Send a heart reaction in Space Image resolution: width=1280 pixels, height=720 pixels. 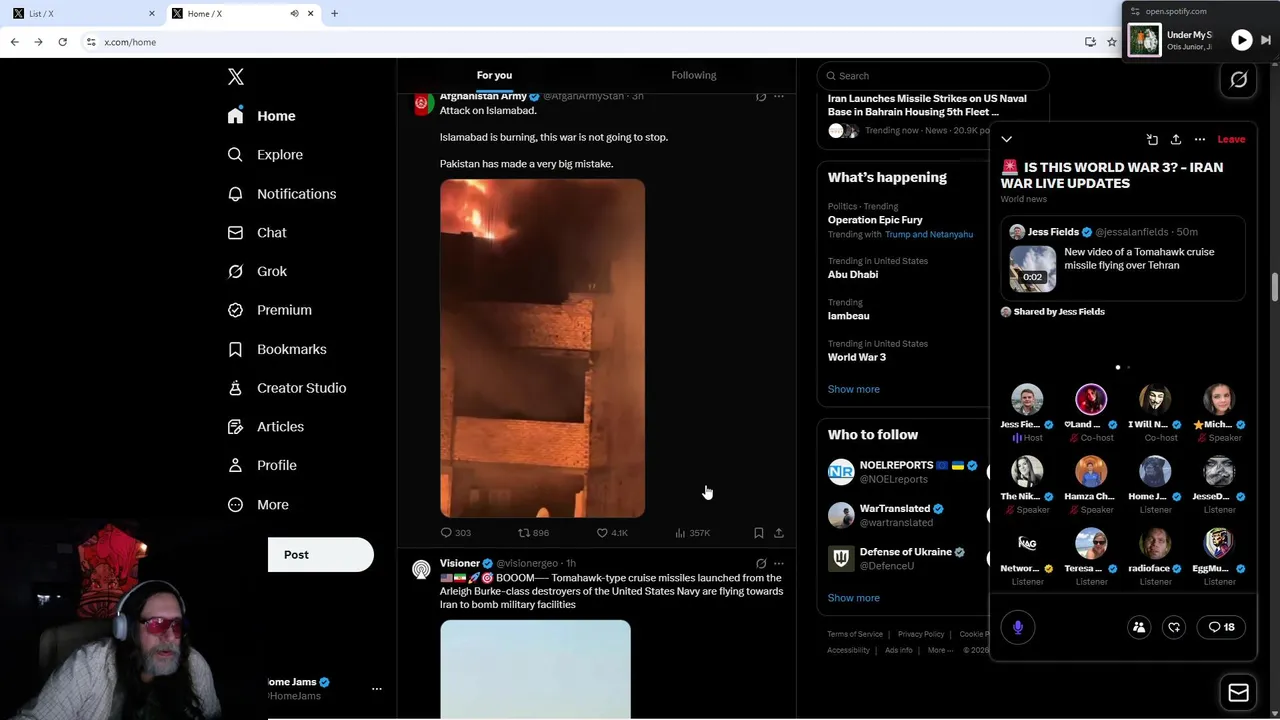coord(1174,627)
